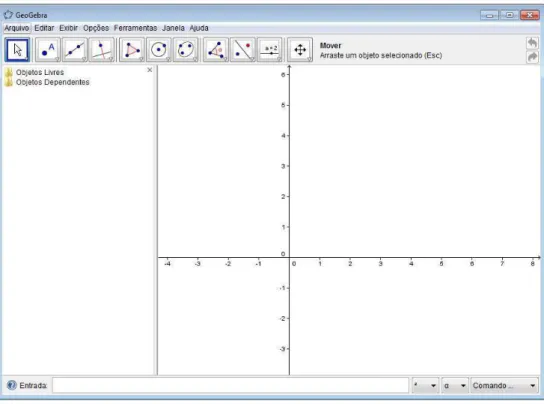This screenshot has width=544, height=404.
Task: Open the superscript symbols dropdown
Action: [x=425, y=385]
